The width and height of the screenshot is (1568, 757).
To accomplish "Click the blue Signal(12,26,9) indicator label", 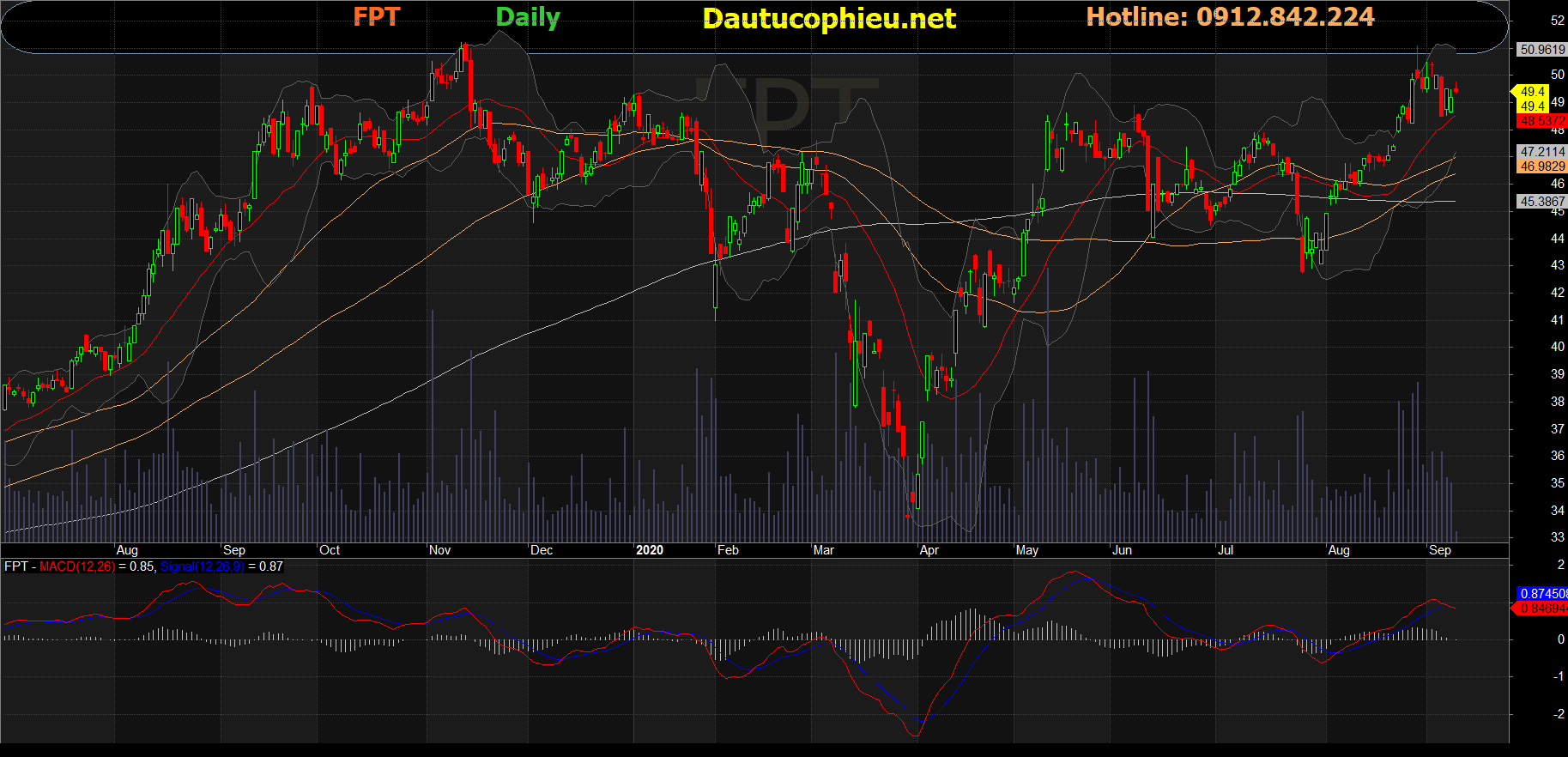I will click(x=203, y=566).
